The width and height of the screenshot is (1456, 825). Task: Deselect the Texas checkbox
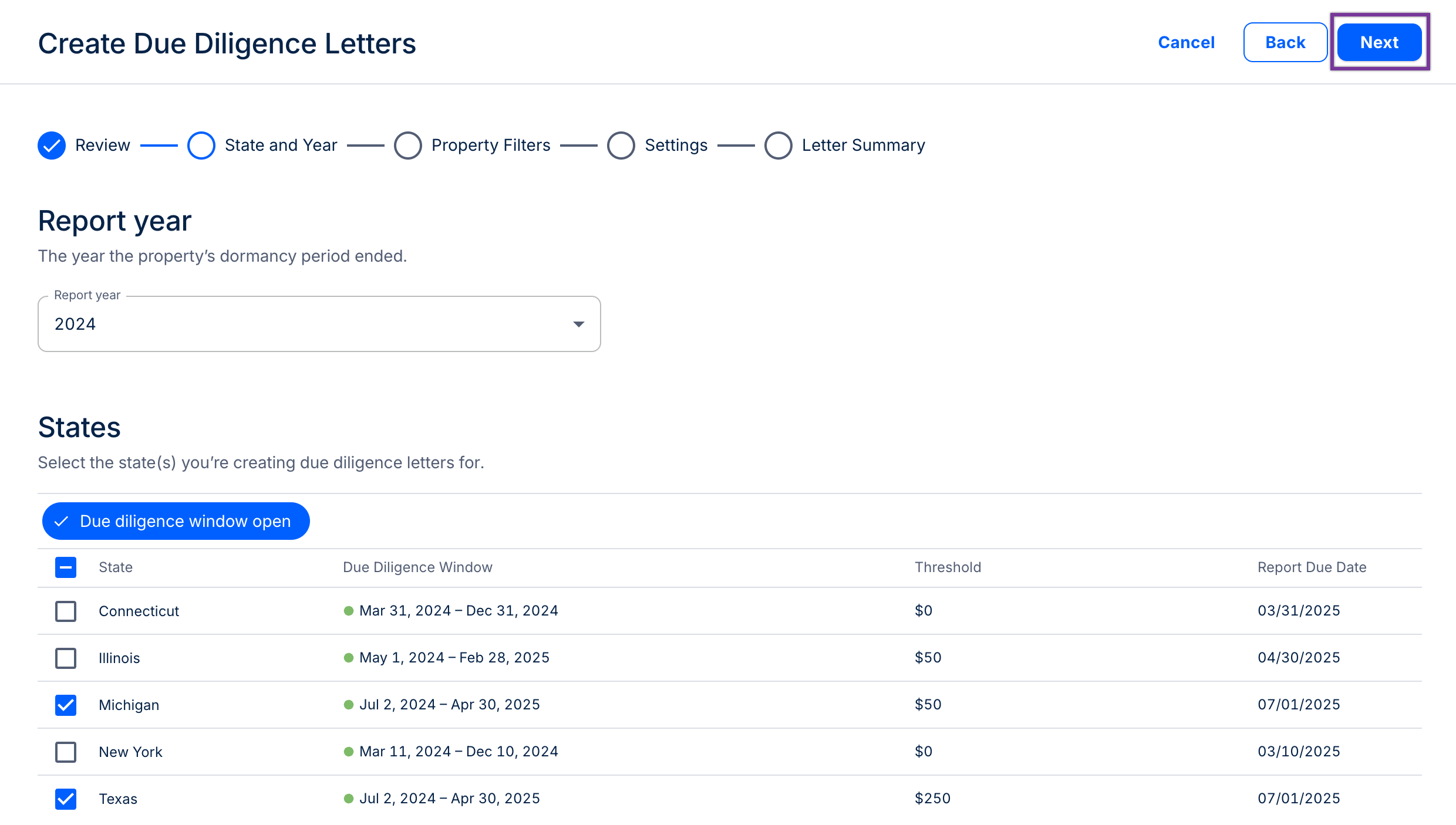pyautogui.click(x=66, y=799)
